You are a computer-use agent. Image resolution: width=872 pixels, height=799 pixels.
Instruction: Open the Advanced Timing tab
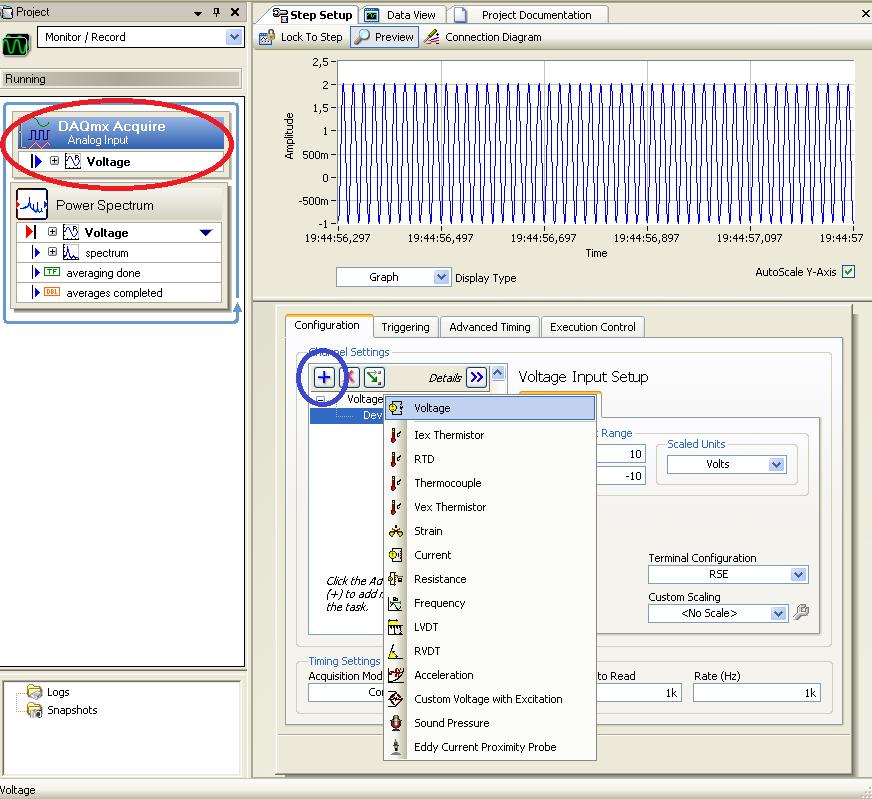[490, 327]
